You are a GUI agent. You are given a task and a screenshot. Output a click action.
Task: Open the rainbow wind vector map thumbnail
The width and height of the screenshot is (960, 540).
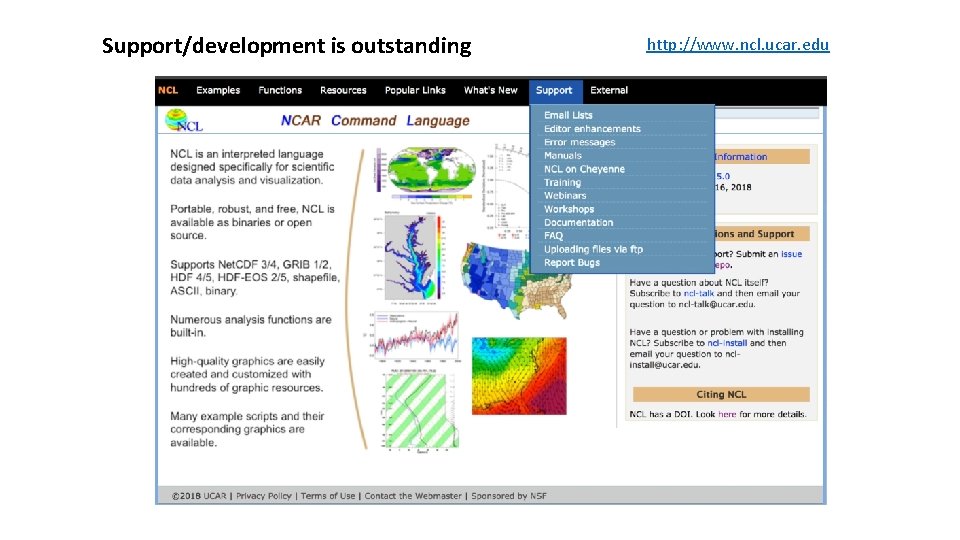519,376
